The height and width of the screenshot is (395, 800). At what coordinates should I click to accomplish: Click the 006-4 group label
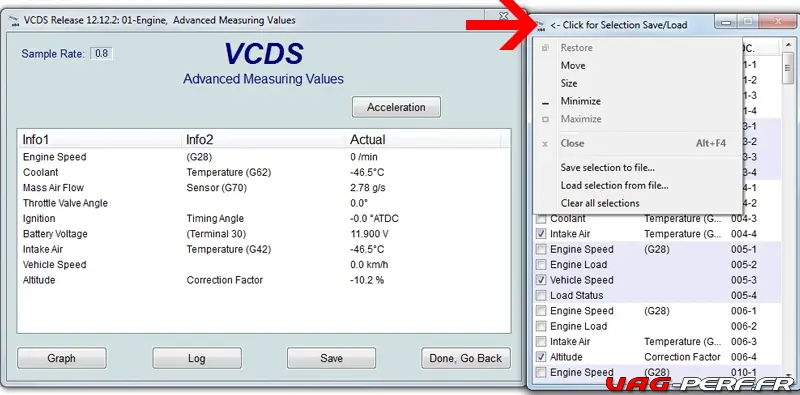coord(743,357)
